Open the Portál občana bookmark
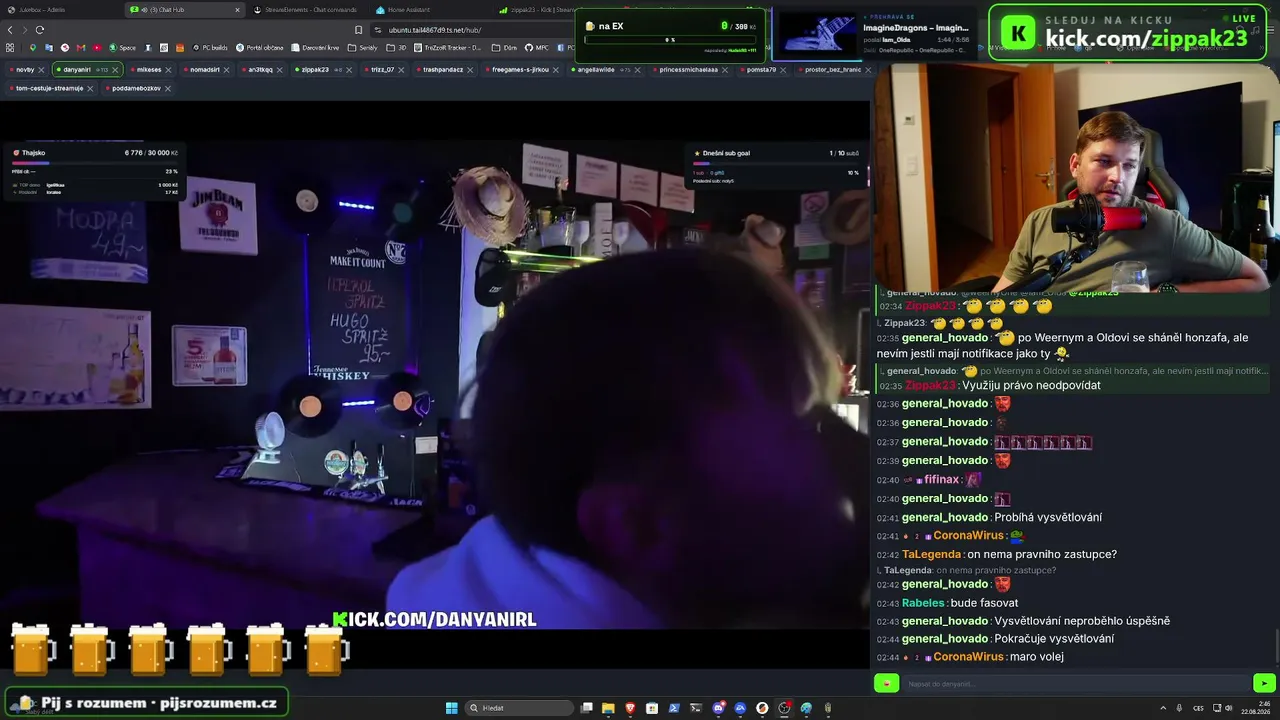 pyautogui.click(x=260, y=48)
